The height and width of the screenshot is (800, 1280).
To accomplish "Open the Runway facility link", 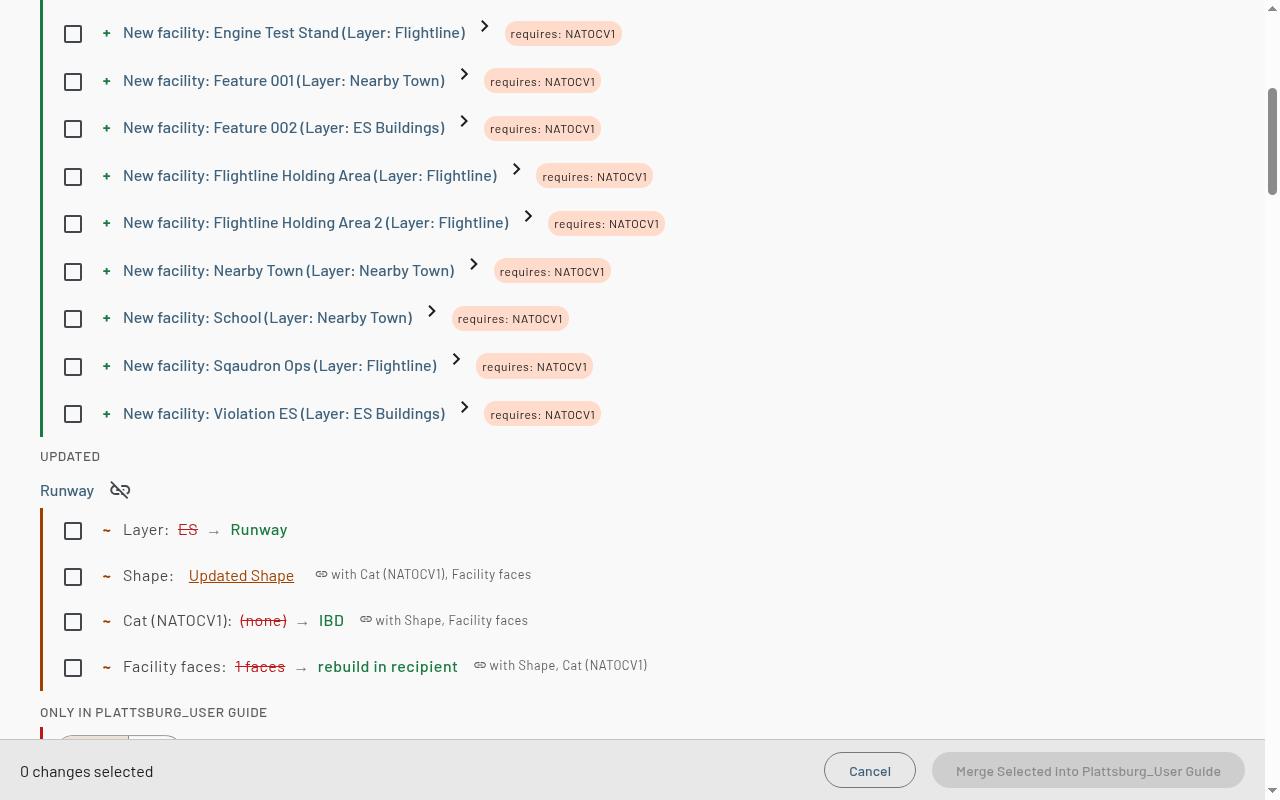I will pyautogui.click(x=67, y=491).
